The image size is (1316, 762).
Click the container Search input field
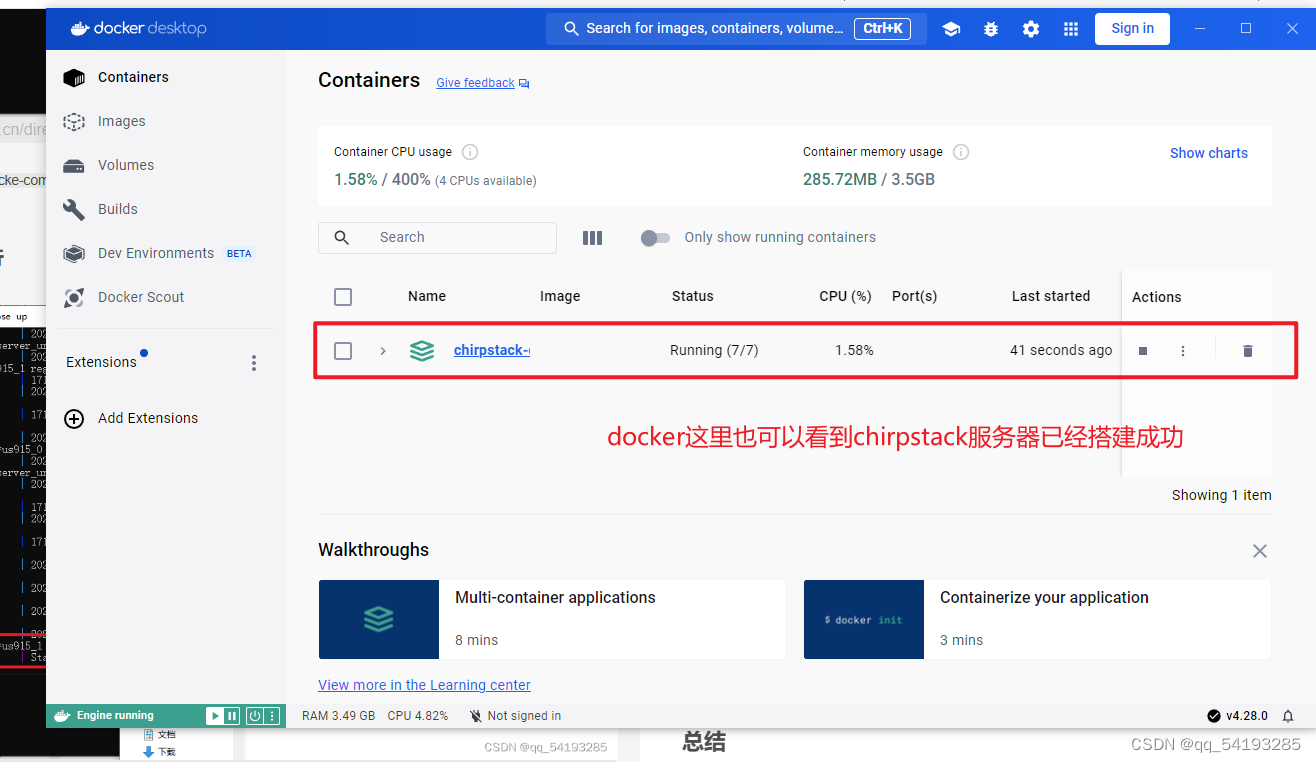tap(450, 238)
